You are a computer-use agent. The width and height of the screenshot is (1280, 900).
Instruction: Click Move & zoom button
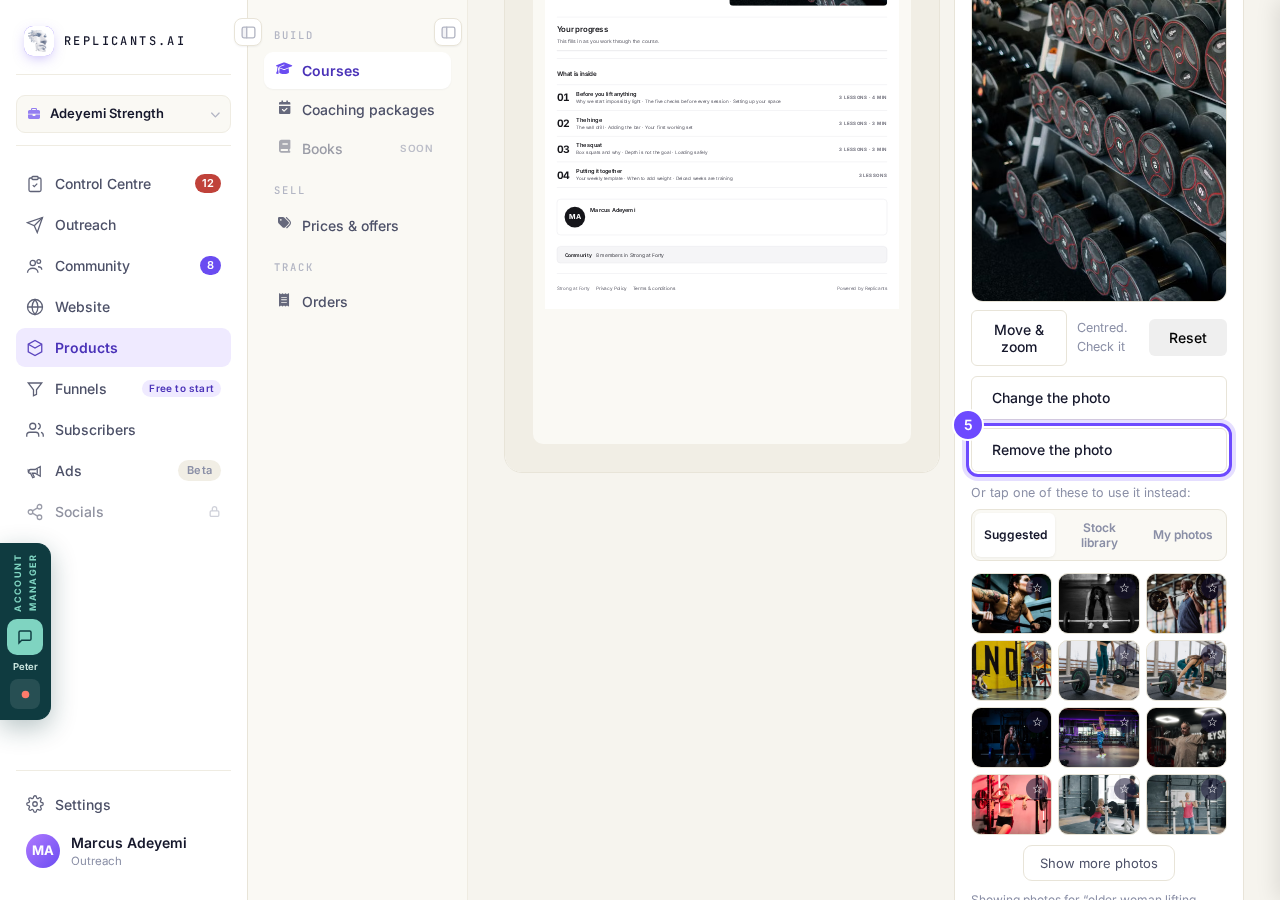click(1019, 338)
